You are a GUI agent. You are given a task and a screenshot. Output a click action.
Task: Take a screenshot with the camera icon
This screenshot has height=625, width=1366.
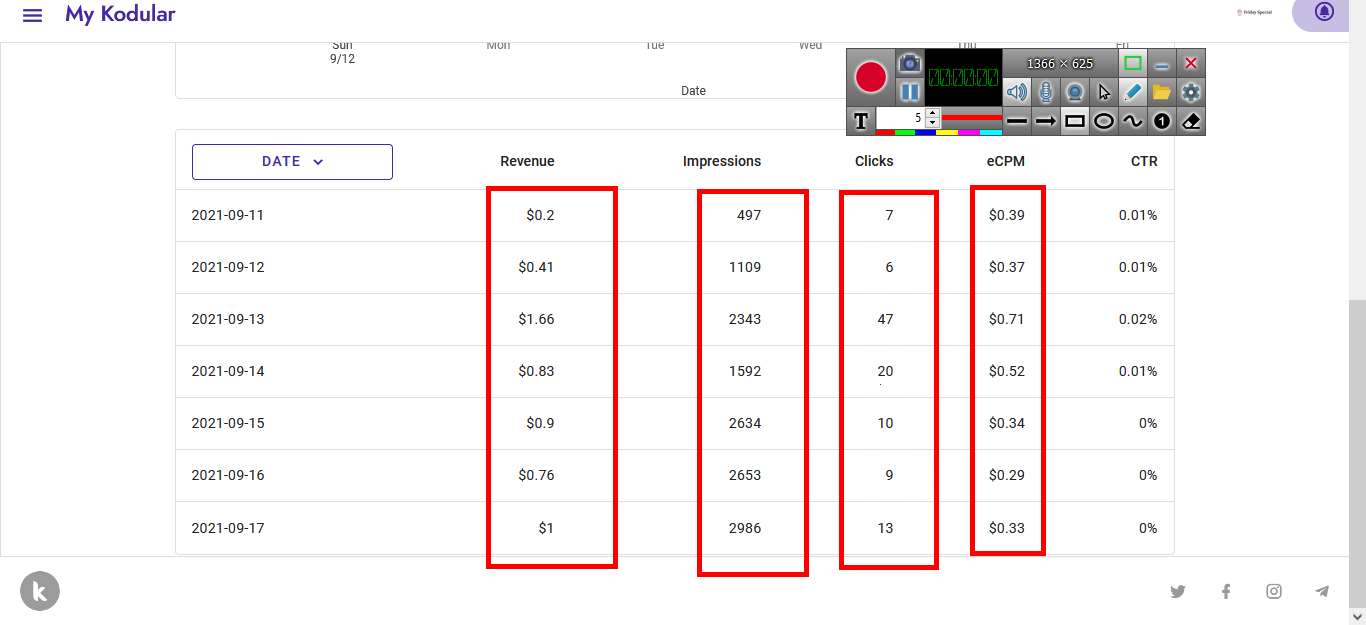pyautogui.click(x=909, y=63)
